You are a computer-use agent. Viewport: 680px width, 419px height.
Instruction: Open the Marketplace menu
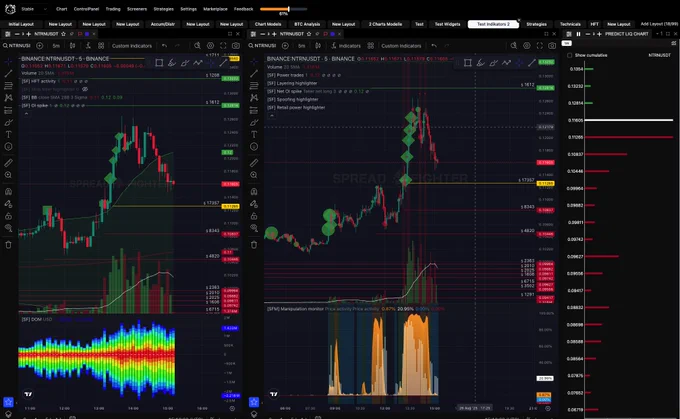coord(215,9)
